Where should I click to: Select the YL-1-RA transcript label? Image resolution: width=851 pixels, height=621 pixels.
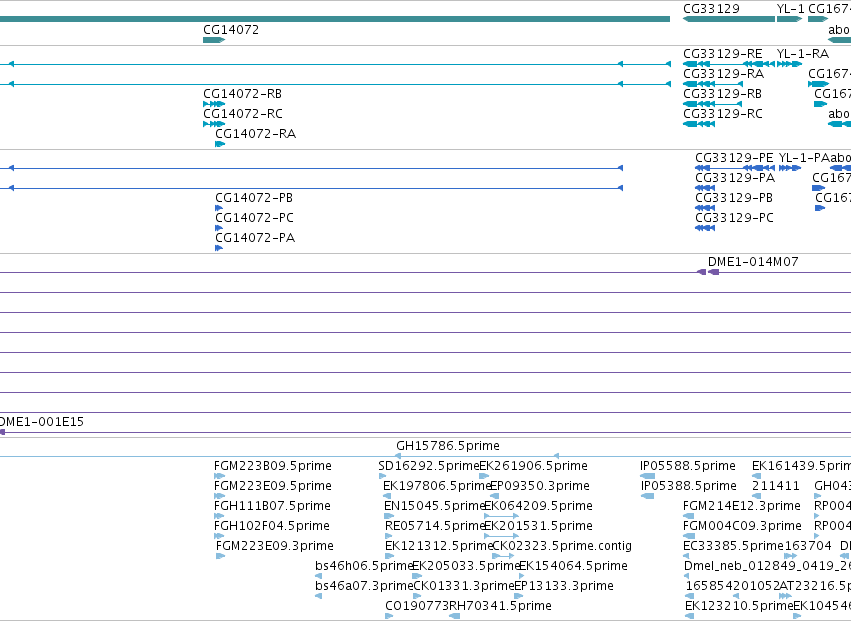click(803, 54)
